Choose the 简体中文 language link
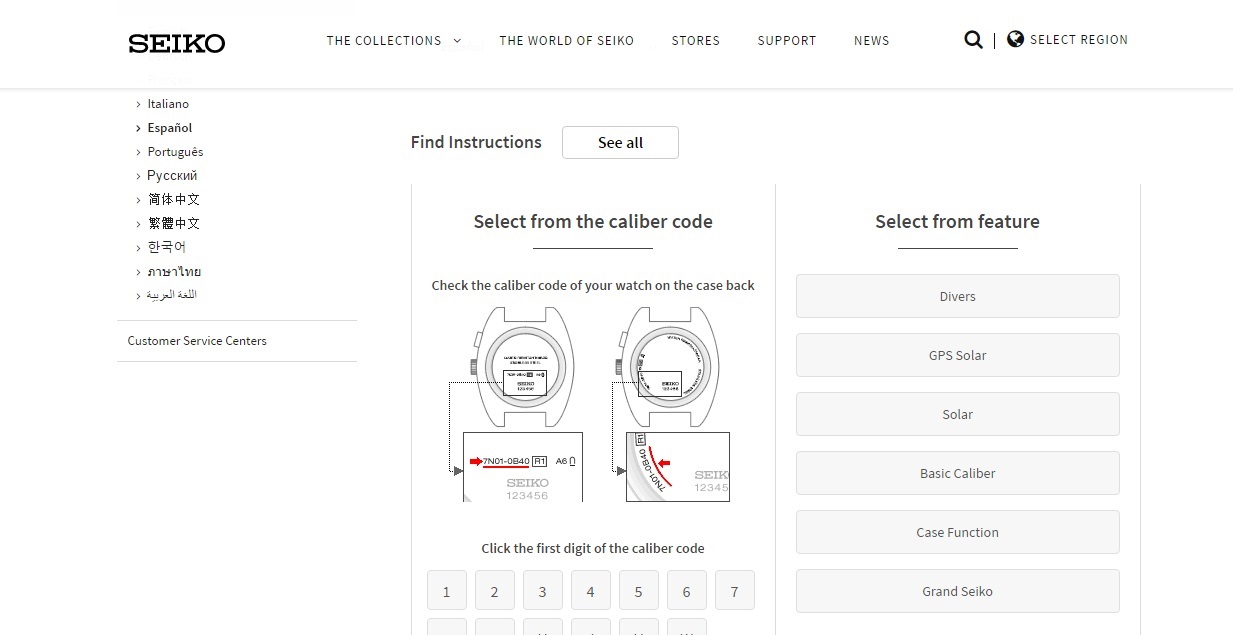Screen dimensions: 1233x635 click(174, 199)
